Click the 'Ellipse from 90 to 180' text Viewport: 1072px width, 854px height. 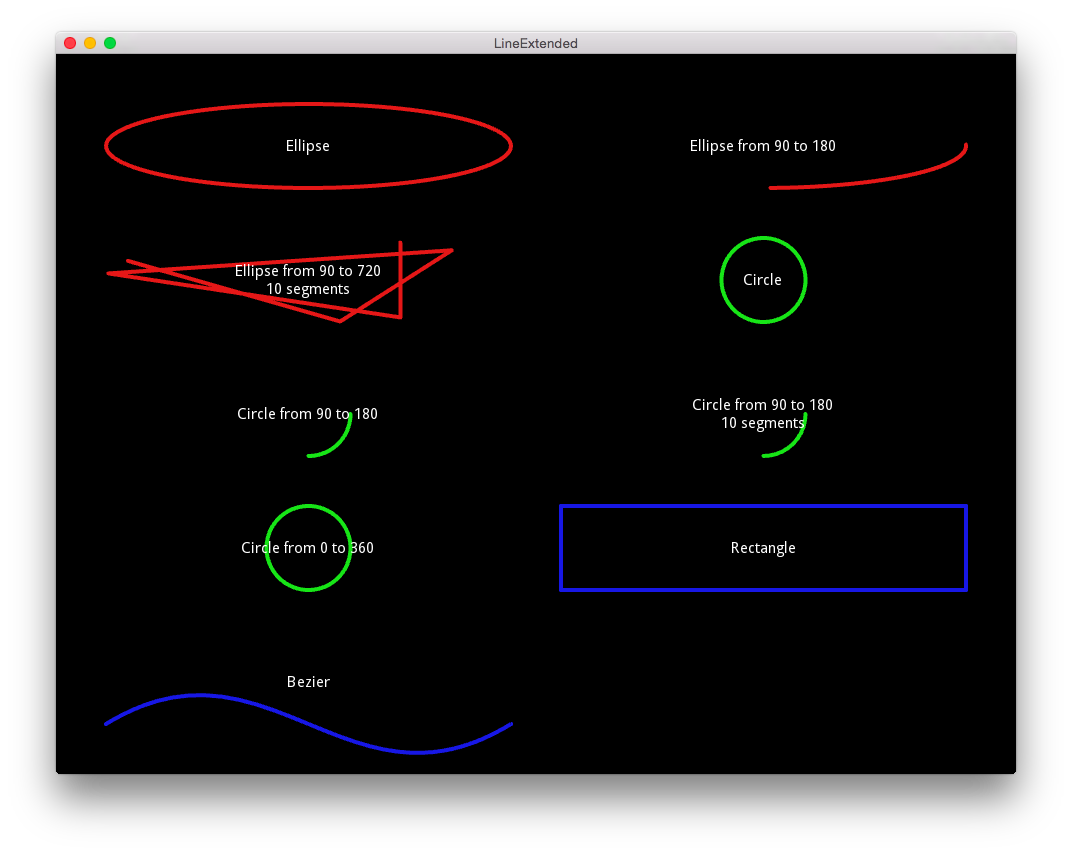762,146
